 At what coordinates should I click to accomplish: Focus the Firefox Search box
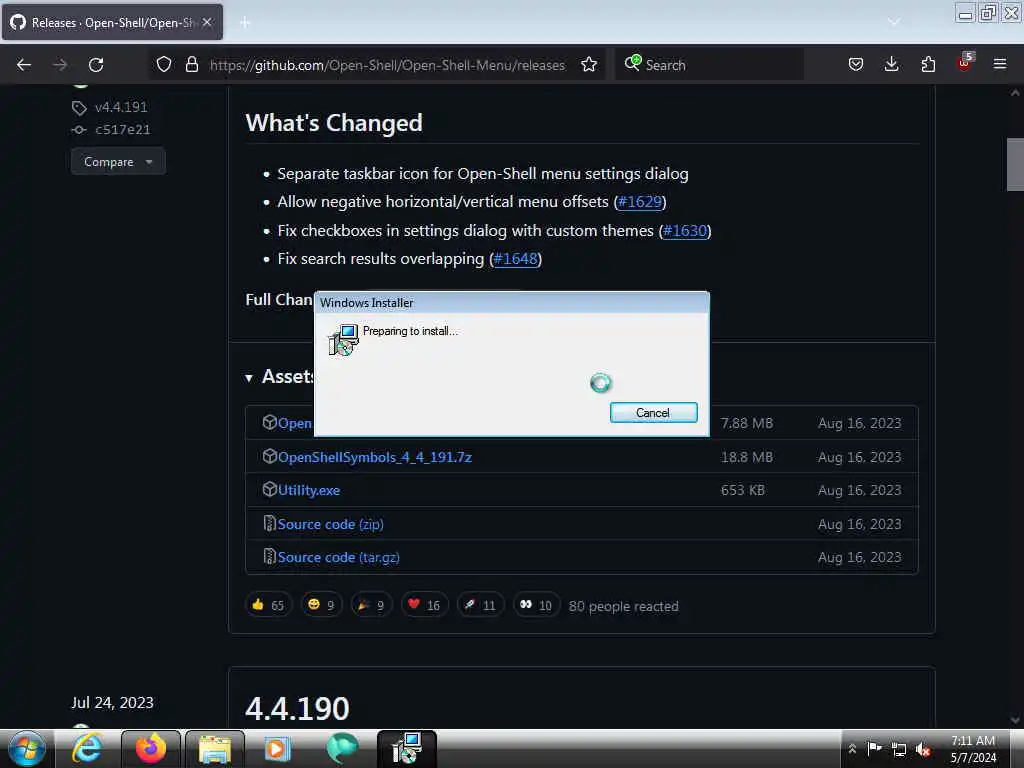(709, 65)
